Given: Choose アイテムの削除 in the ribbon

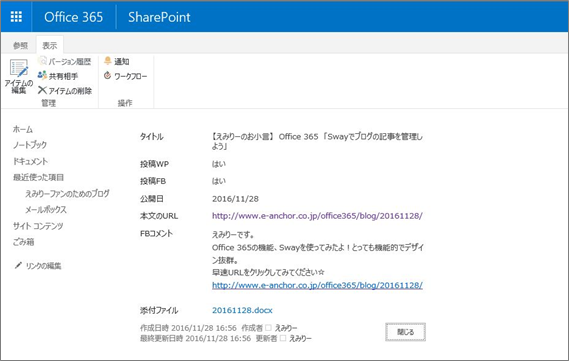Looking at the screenshot, I should 65,90.
